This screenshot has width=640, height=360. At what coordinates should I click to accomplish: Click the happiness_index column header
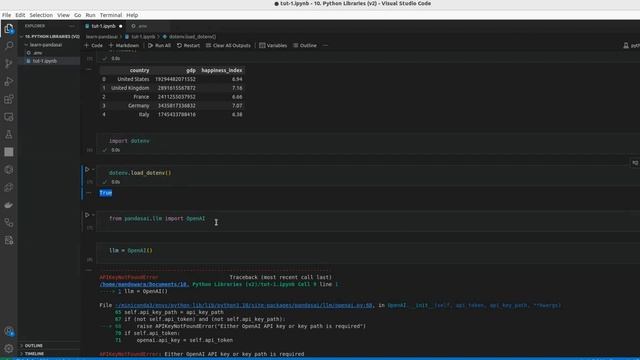(x=222, y=70)
